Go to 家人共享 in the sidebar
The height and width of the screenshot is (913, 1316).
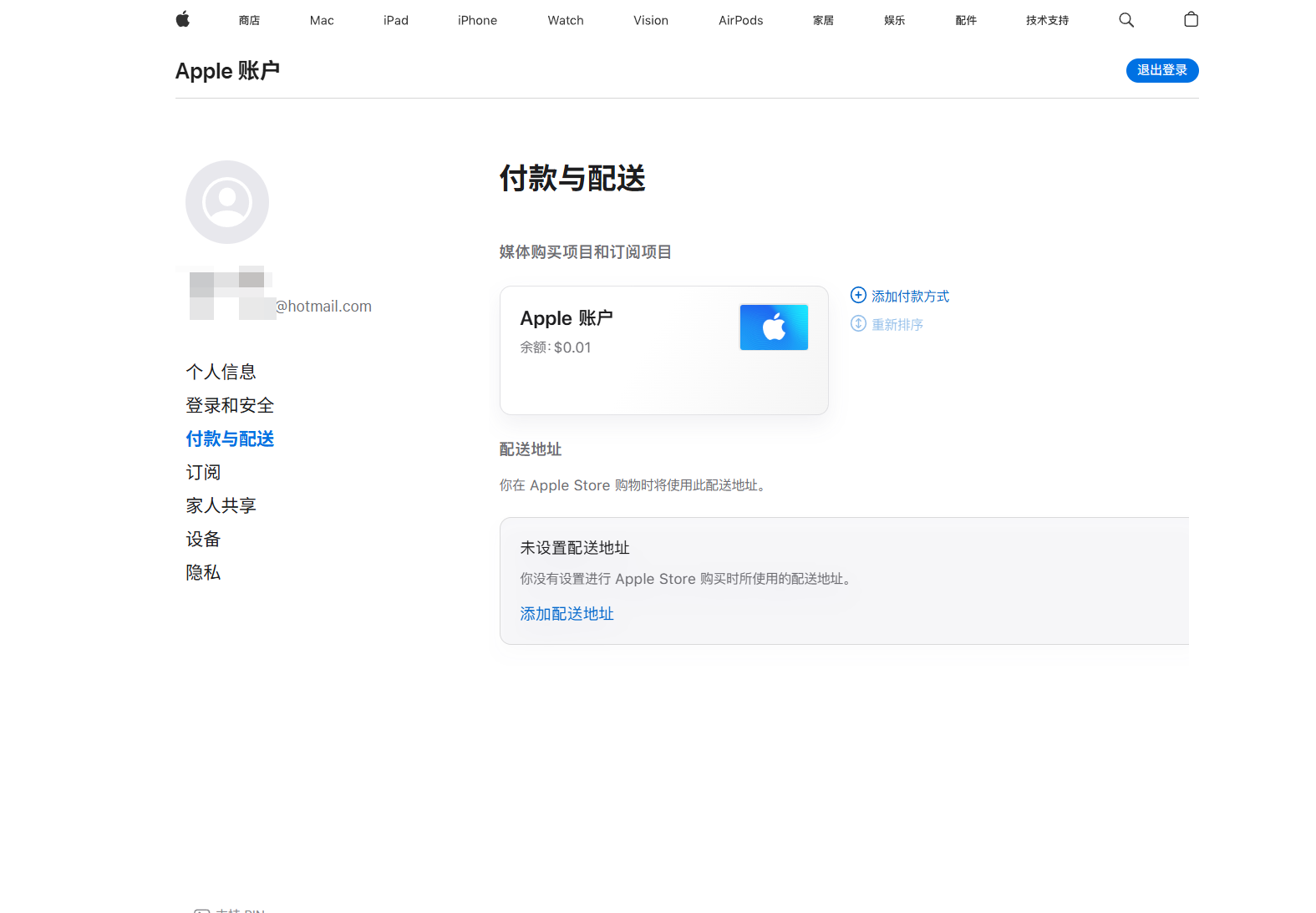pyautogui.click(x=221, y=505)
